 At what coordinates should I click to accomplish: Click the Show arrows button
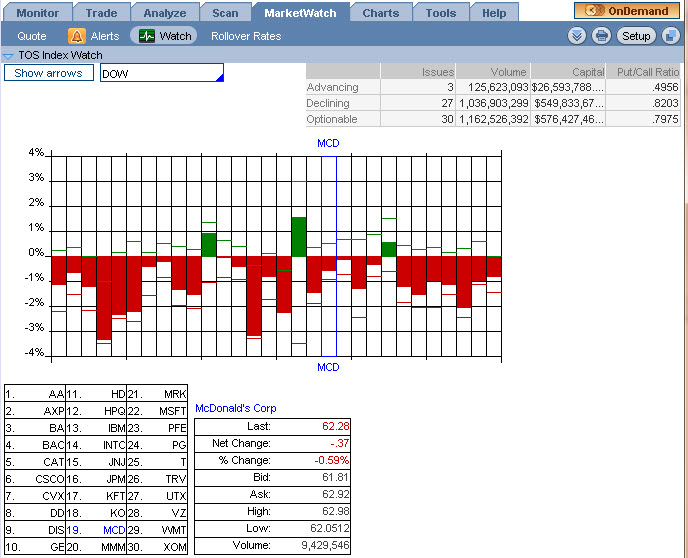pos(49,73)
